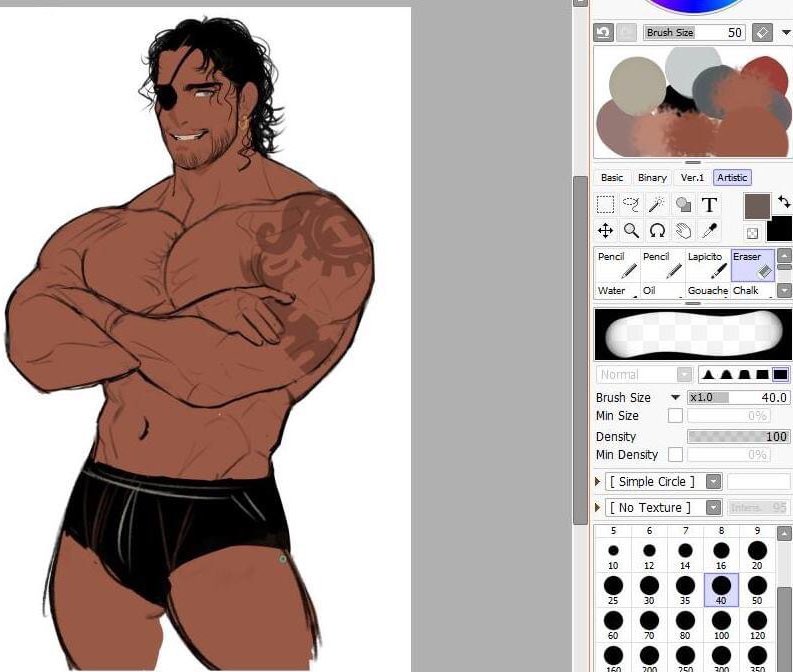Screen dimensions: 793x672
Task: Swap foreground and background colors
Action: pyautogui.click(x=784, y=202)
